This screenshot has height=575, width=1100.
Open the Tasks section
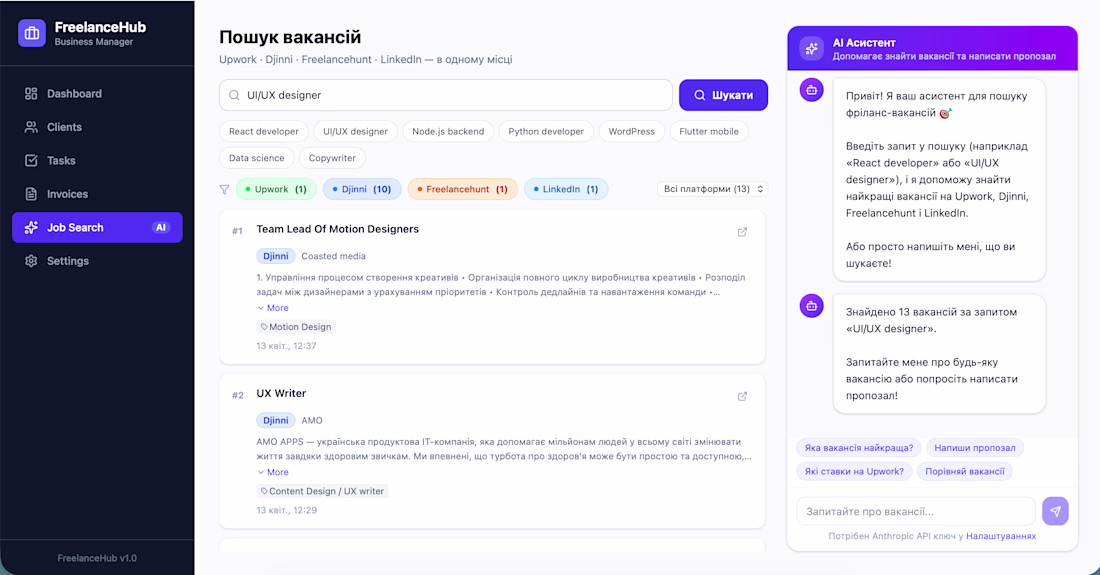pos(98,161)
